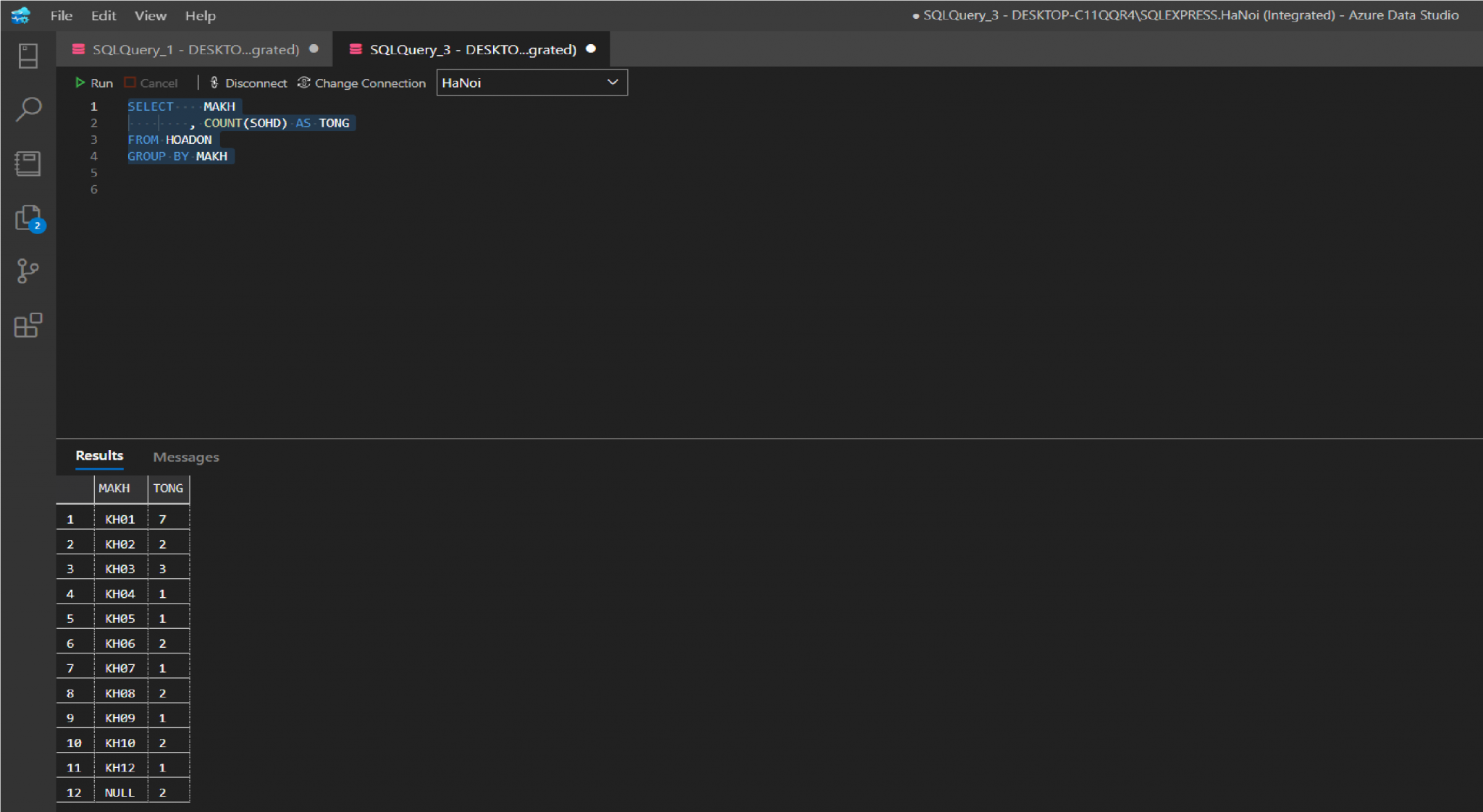Open the Notebooks sidebar icon

pos(28,164)
